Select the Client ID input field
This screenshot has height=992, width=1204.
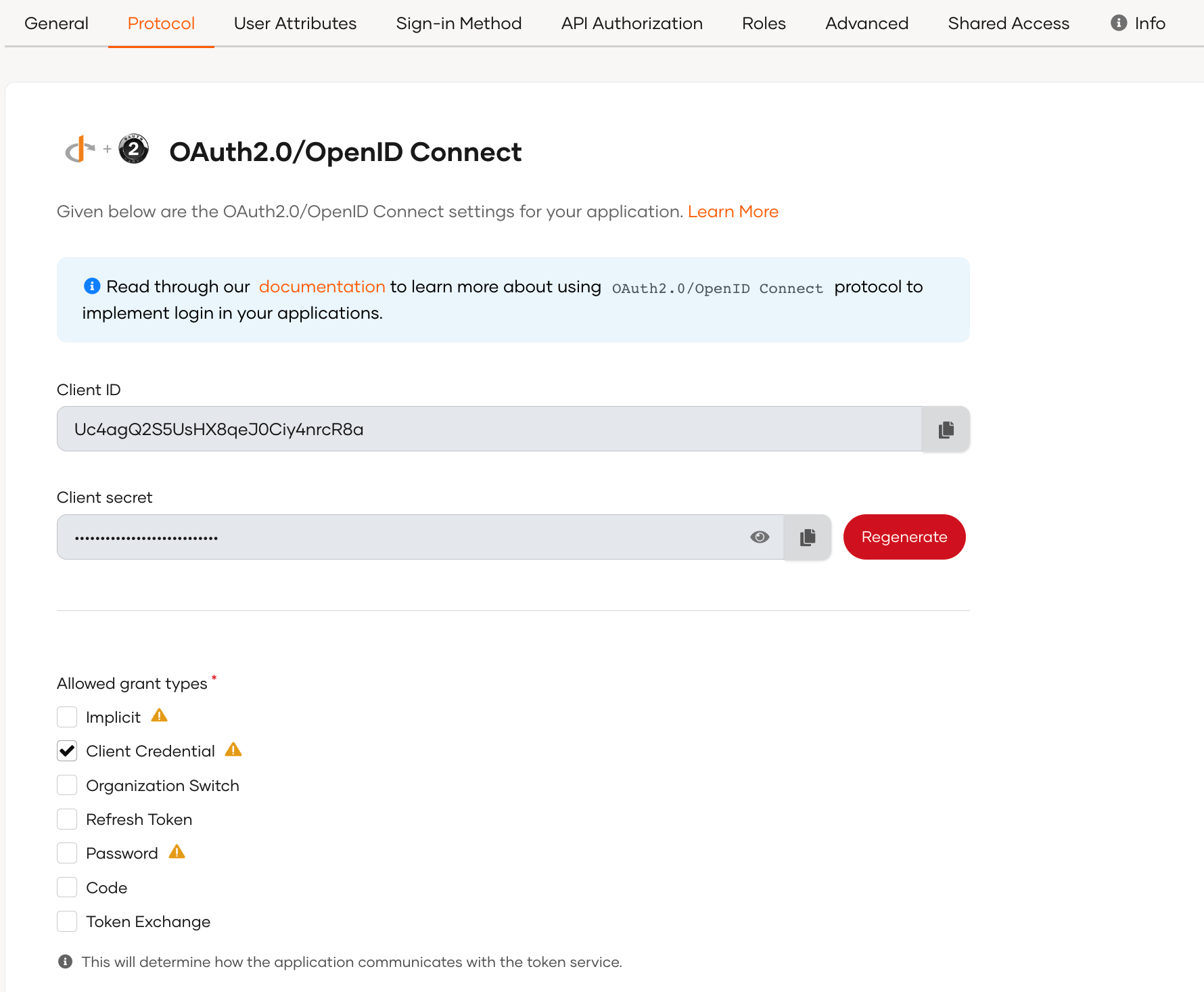click(x=473, y=429)
